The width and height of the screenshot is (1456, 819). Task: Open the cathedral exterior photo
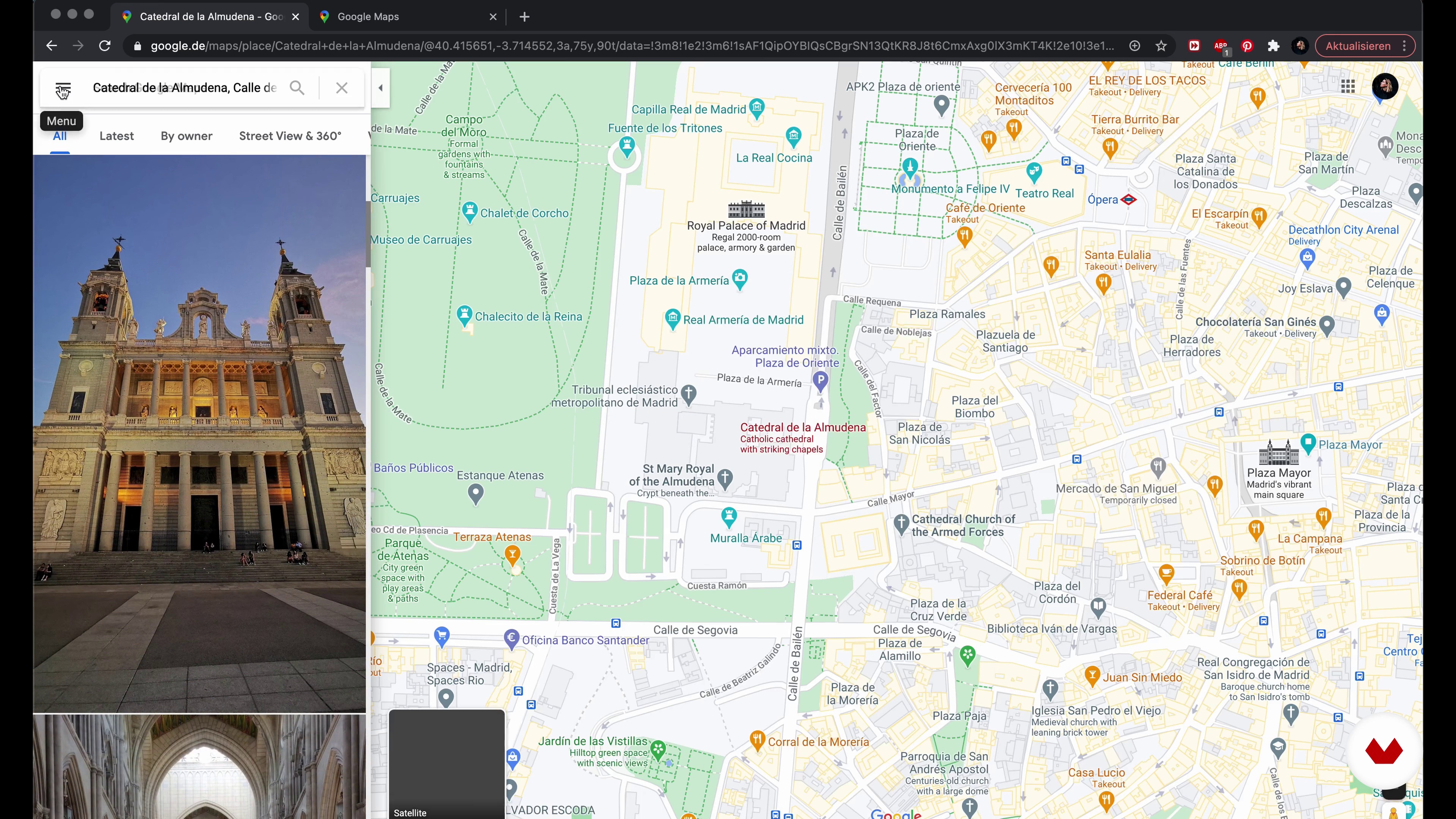[x=199, y=433]
